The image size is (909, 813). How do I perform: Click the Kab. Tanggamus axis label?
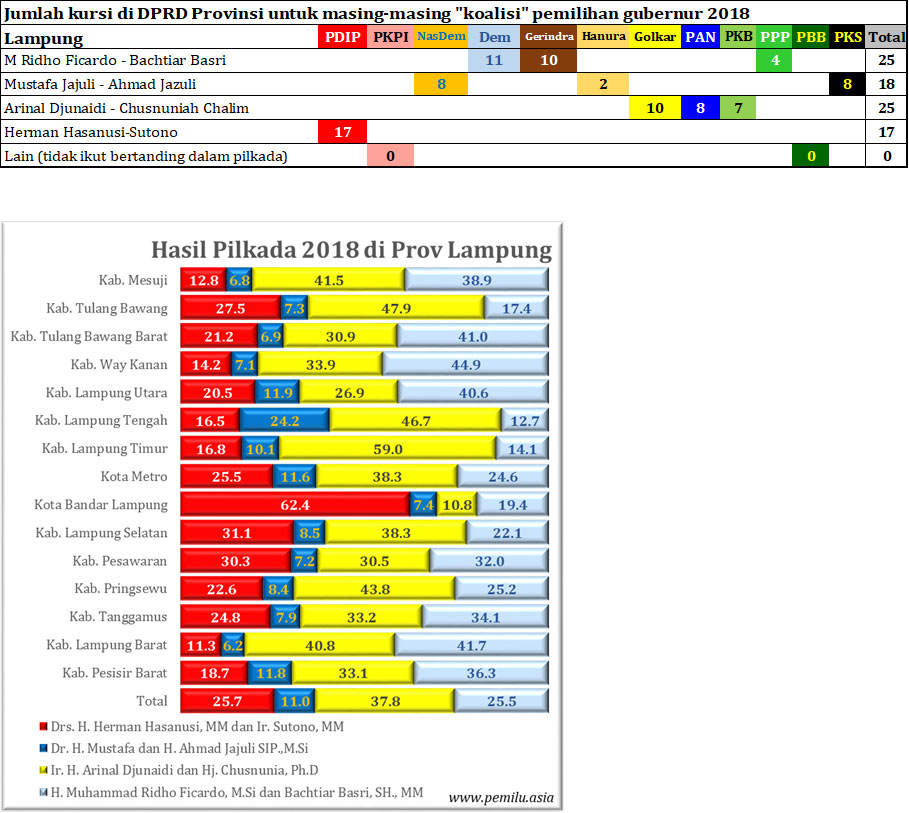[x=118, y=616]
